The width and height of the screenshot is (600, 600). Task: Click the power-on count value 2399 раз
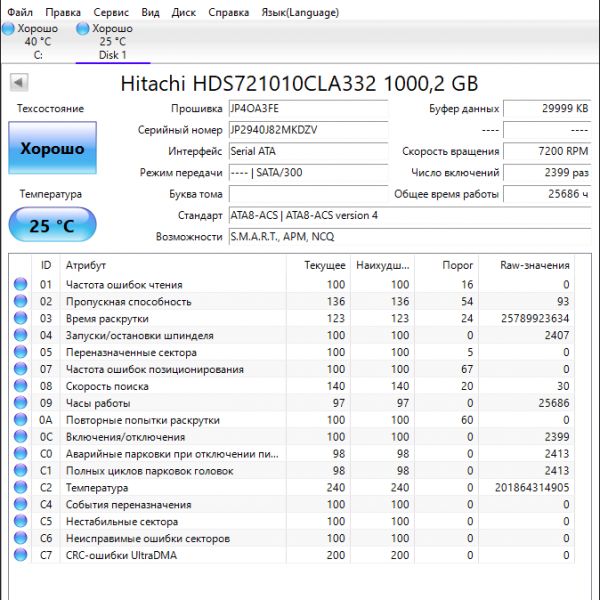pos(547,173)
